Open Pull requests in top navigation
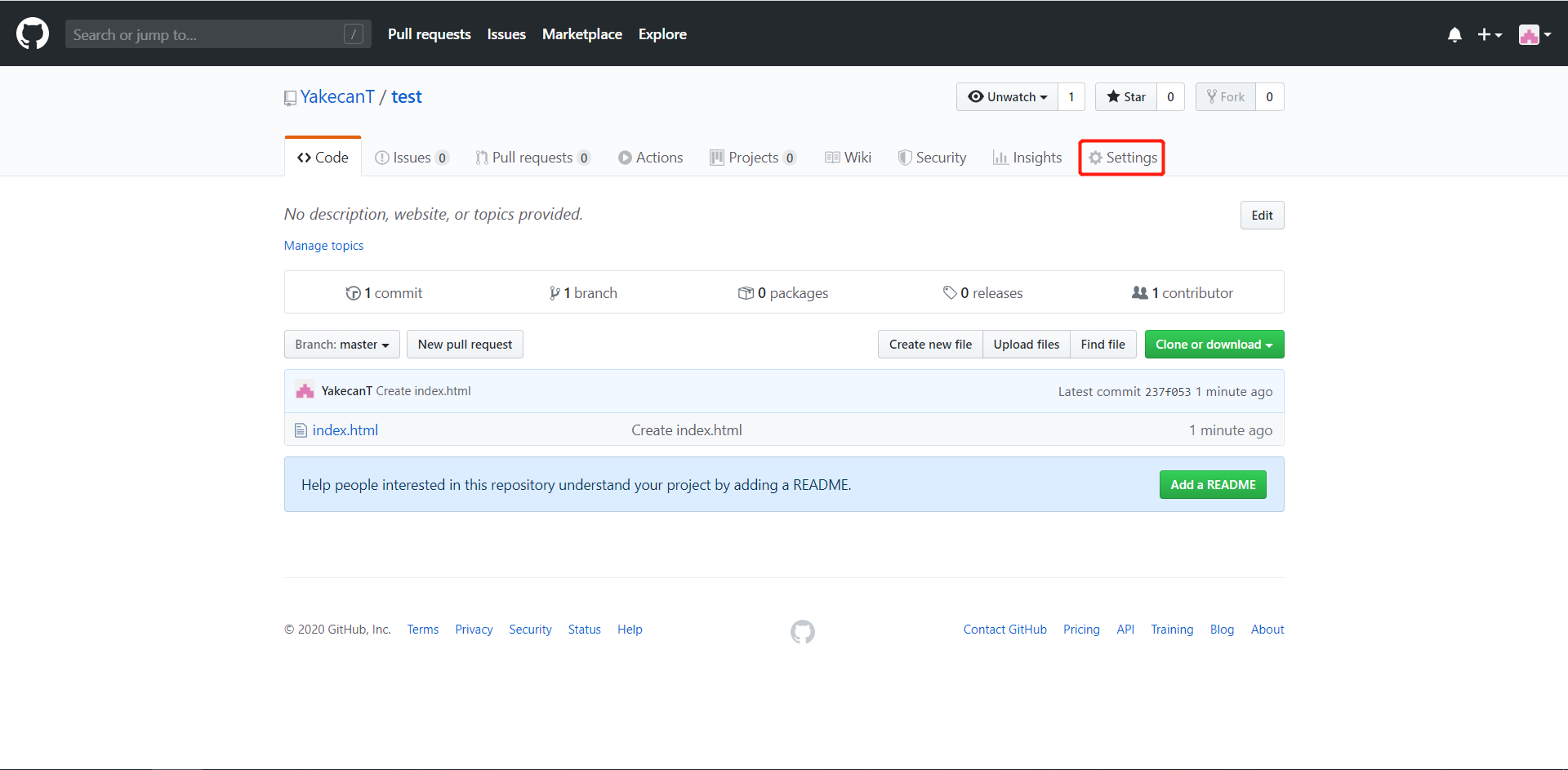Image resolution: width=1568 pixels, height=770 pixels. tap(430, 34)
